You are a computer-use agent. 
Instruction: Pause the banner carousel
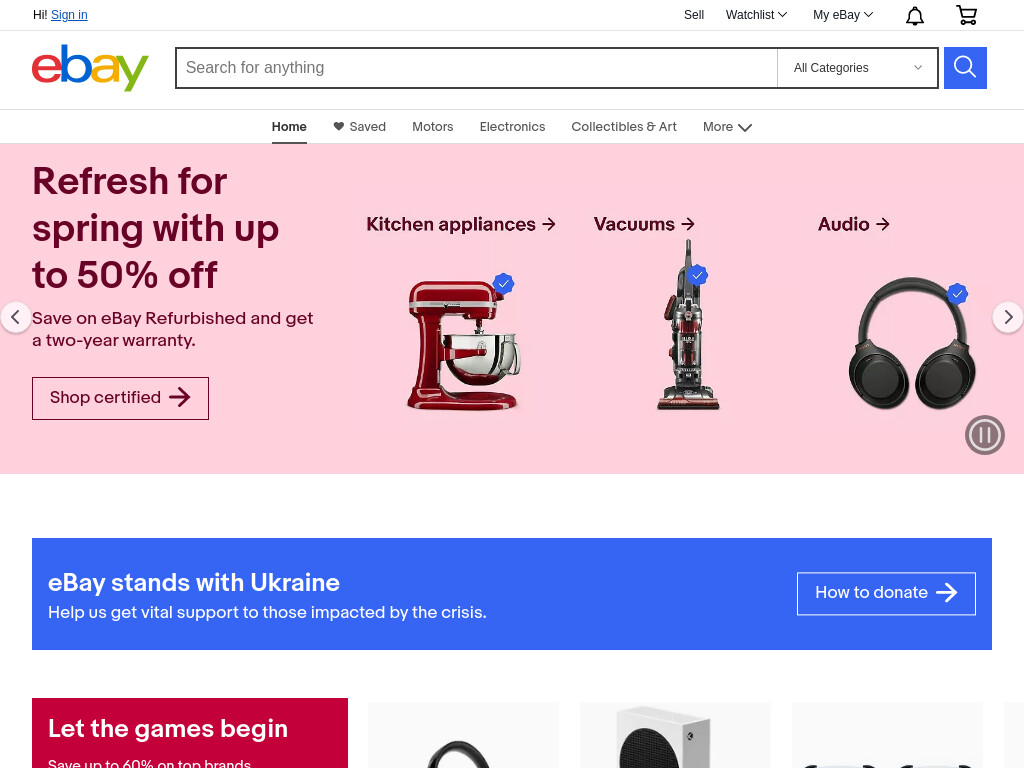click(984, 435)
